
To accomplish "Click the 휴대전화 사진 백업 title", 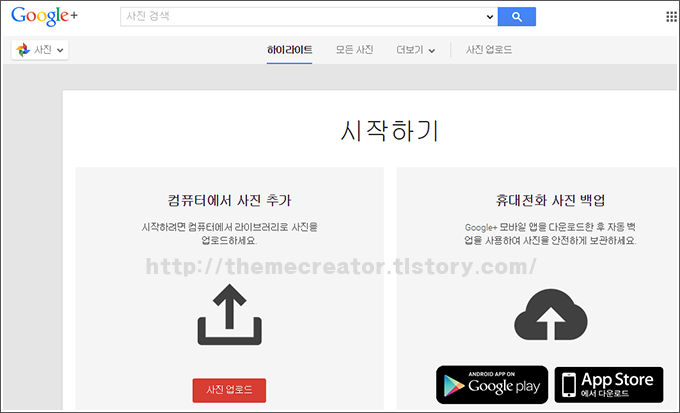I will click(x=550, y=200).
